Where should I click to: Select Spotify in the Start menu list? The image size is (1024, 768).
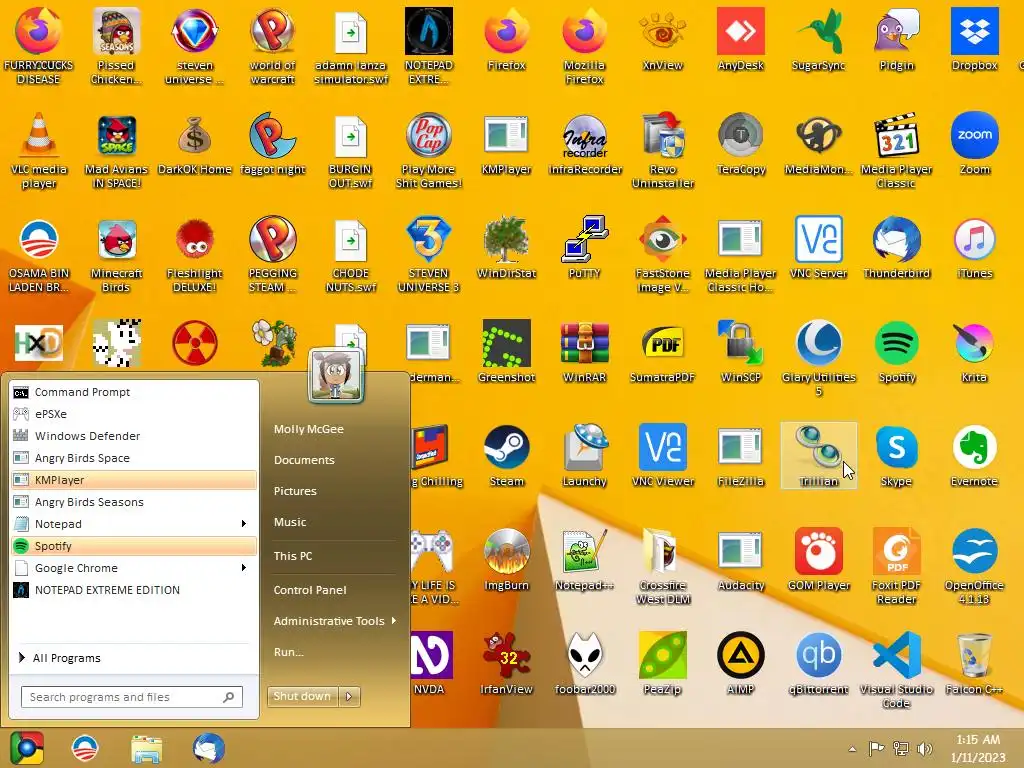click(134, 546)
